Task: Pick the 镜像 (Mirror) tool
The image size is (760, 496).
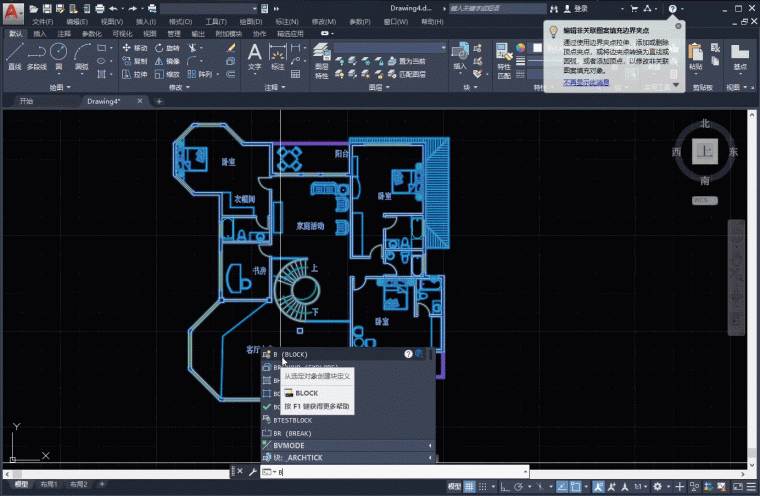Action: point(167,60)
